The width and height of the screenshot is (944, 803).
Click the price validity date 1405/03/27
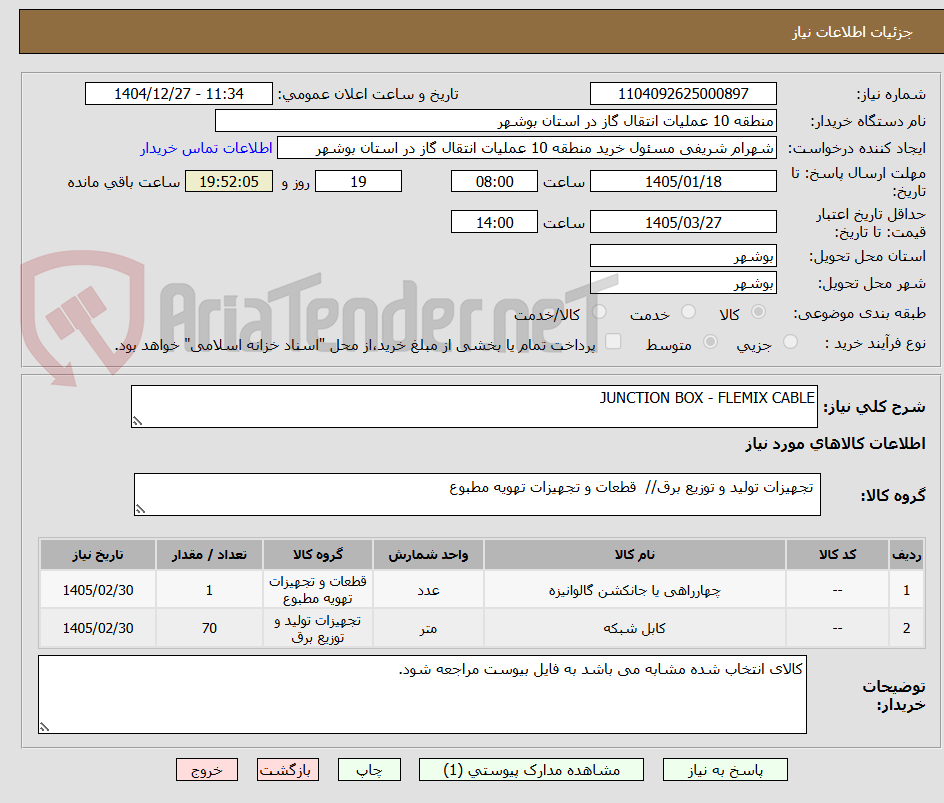click(x=683, y=222)
